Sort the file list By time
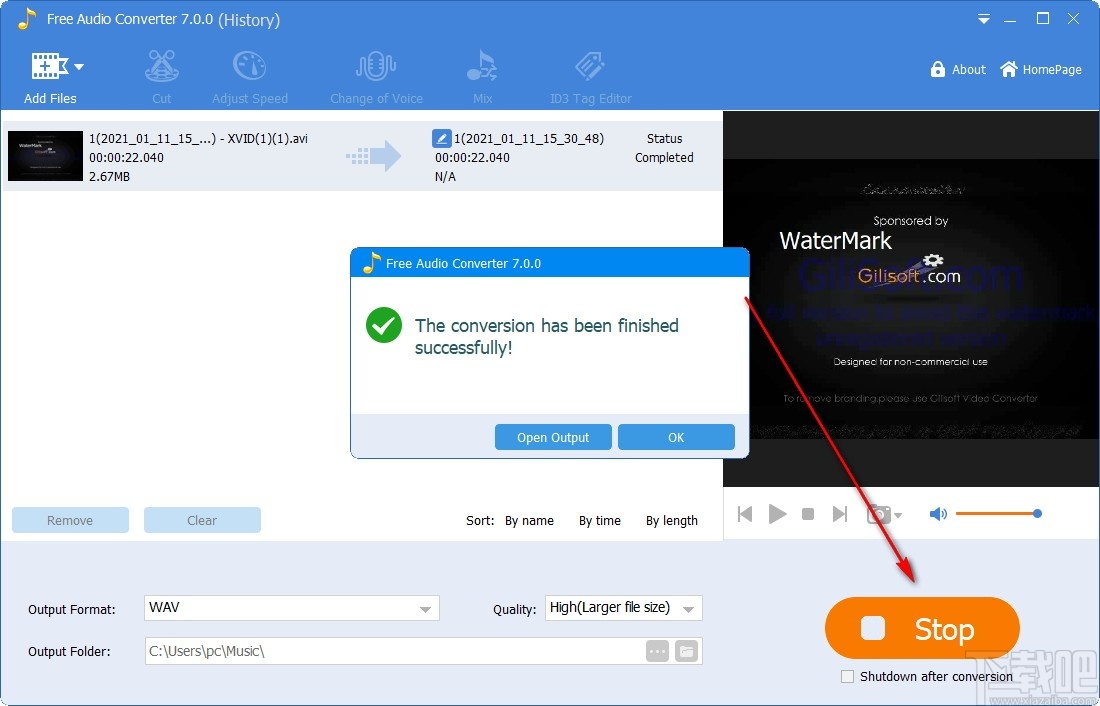 click(x=599, y=520)
